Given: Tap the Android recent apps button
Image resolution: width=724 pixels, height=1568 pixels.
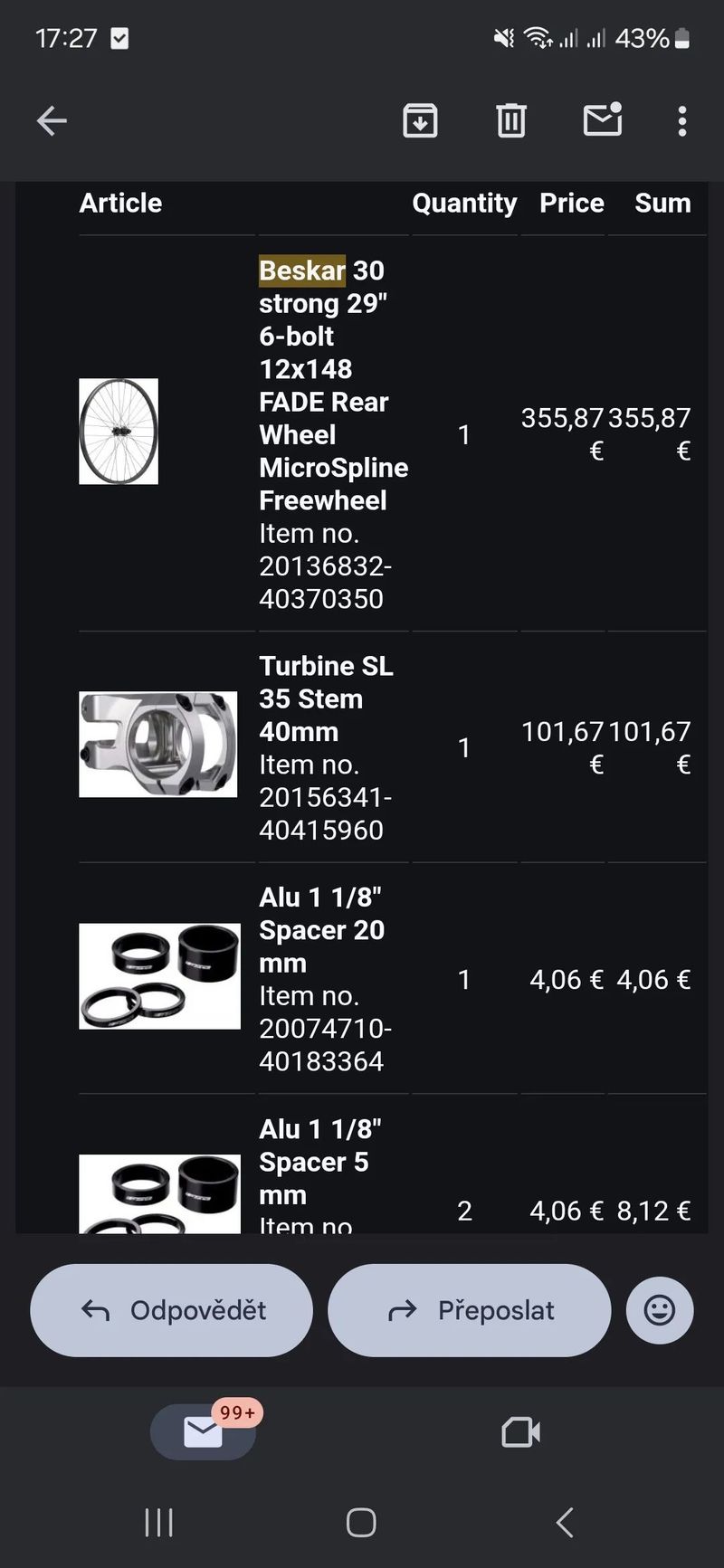Looking at the screenshot, I should (x=159, y=1523).
